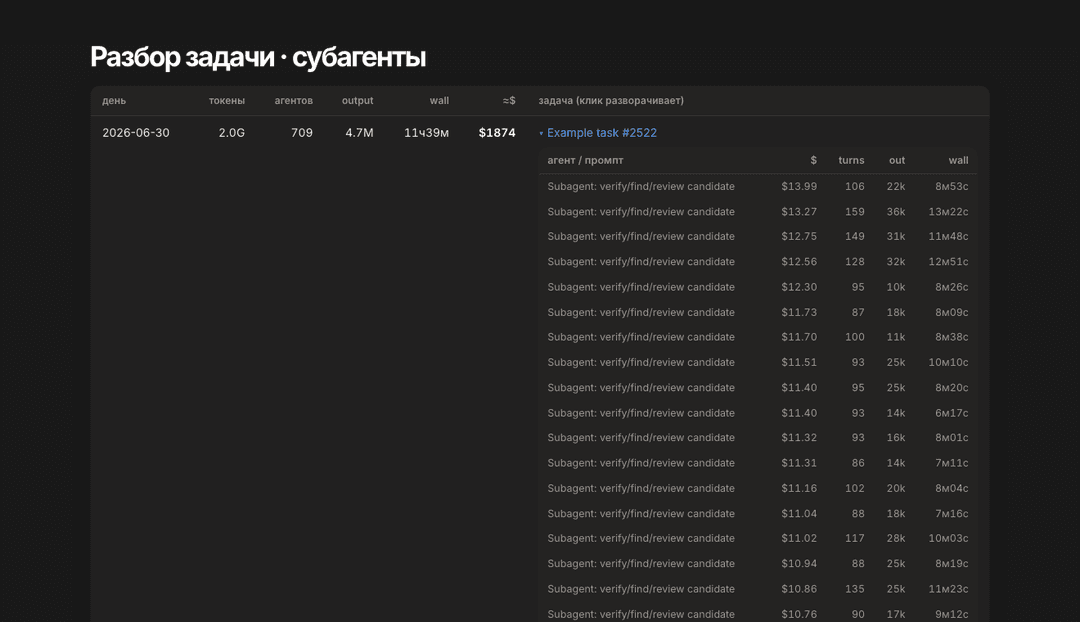Click the subagent cost $12.75
1080x622 pixels.
point(799,236)
